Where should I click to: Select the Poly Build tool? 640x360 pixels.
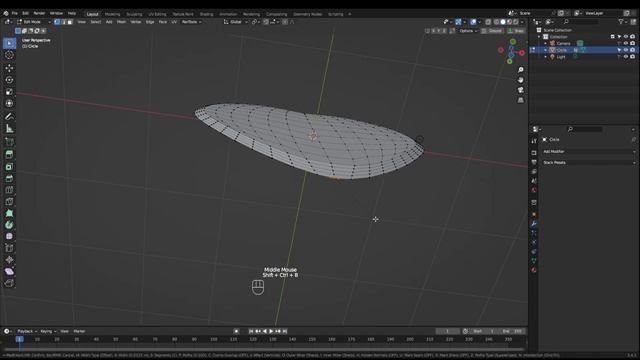[9, 213]
